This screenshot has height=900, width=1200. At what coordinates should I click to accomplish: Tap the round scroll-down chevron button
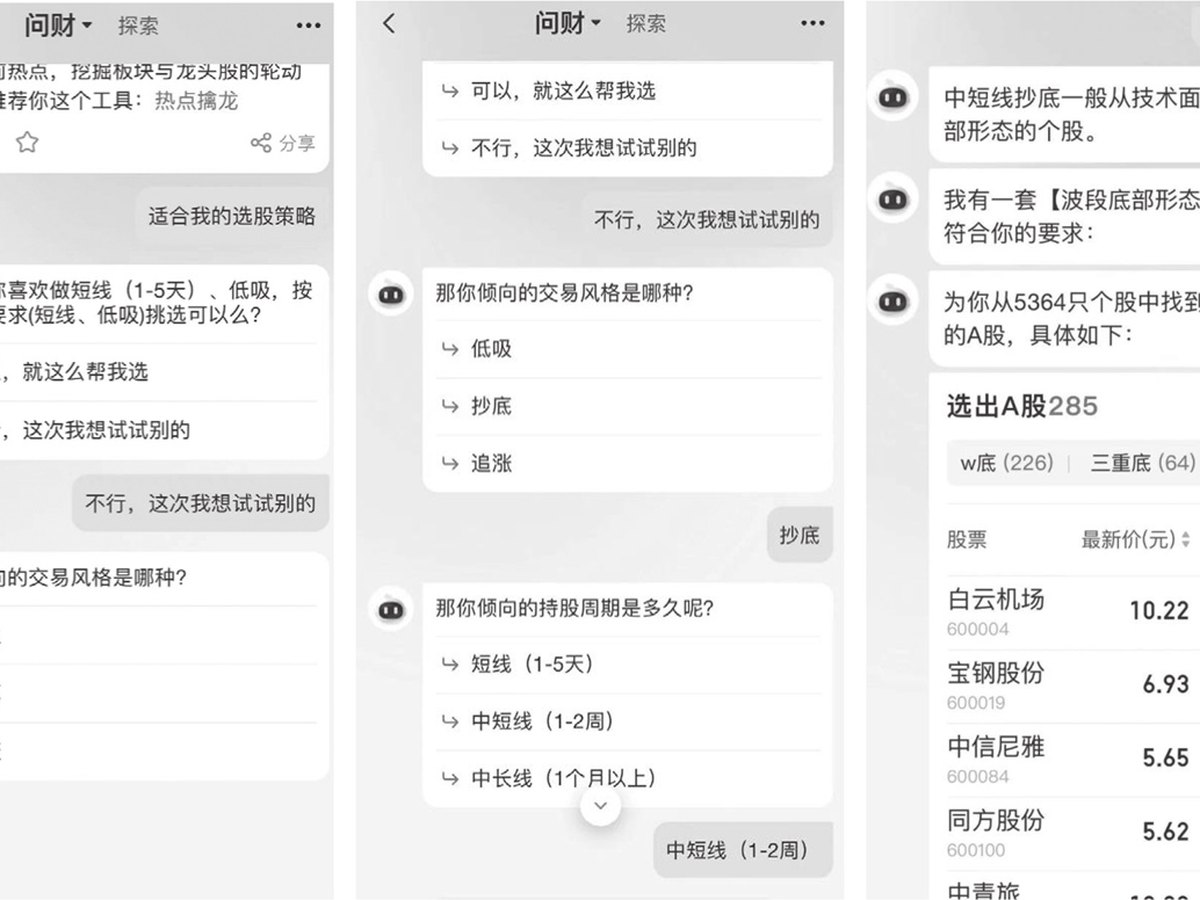point(599,806)
